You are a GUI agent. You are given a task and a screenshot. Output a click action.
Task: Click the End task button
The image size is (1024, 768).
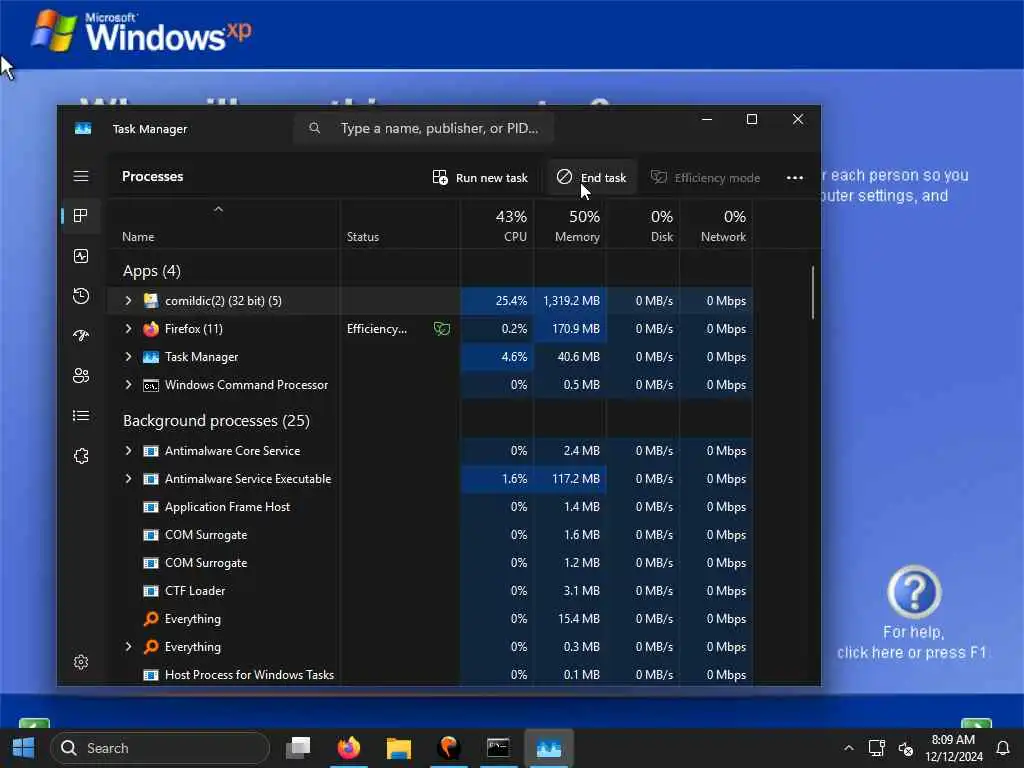coord(591,178)
